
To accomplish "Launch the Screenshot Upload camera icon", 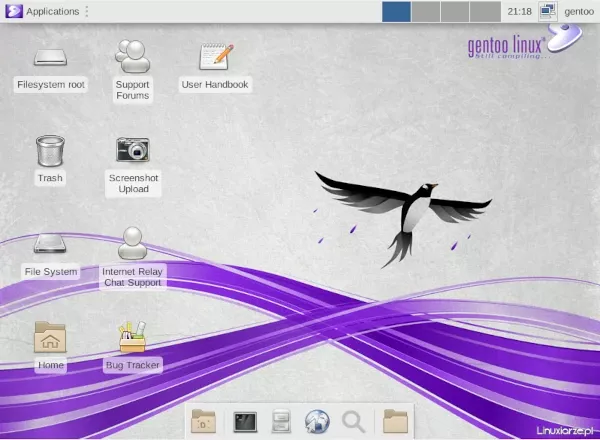I will 132,150.
